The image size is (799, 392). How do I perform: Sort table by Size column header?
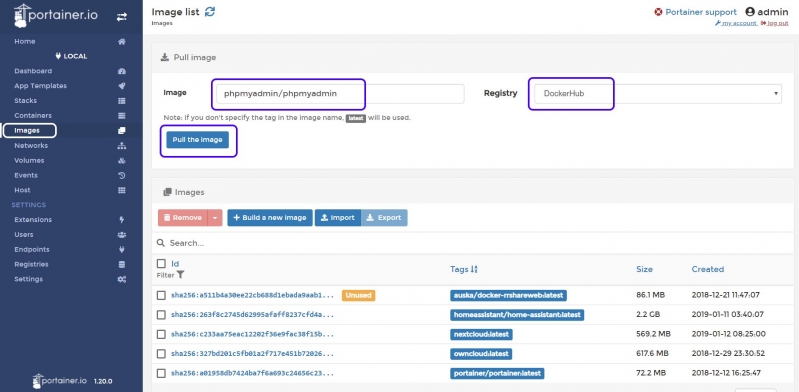point(644,269)
